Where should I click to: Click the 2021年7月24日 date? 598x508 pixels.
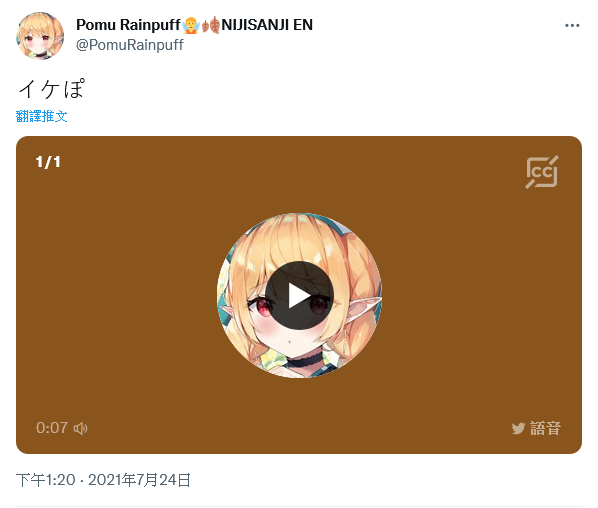(139, 480)
